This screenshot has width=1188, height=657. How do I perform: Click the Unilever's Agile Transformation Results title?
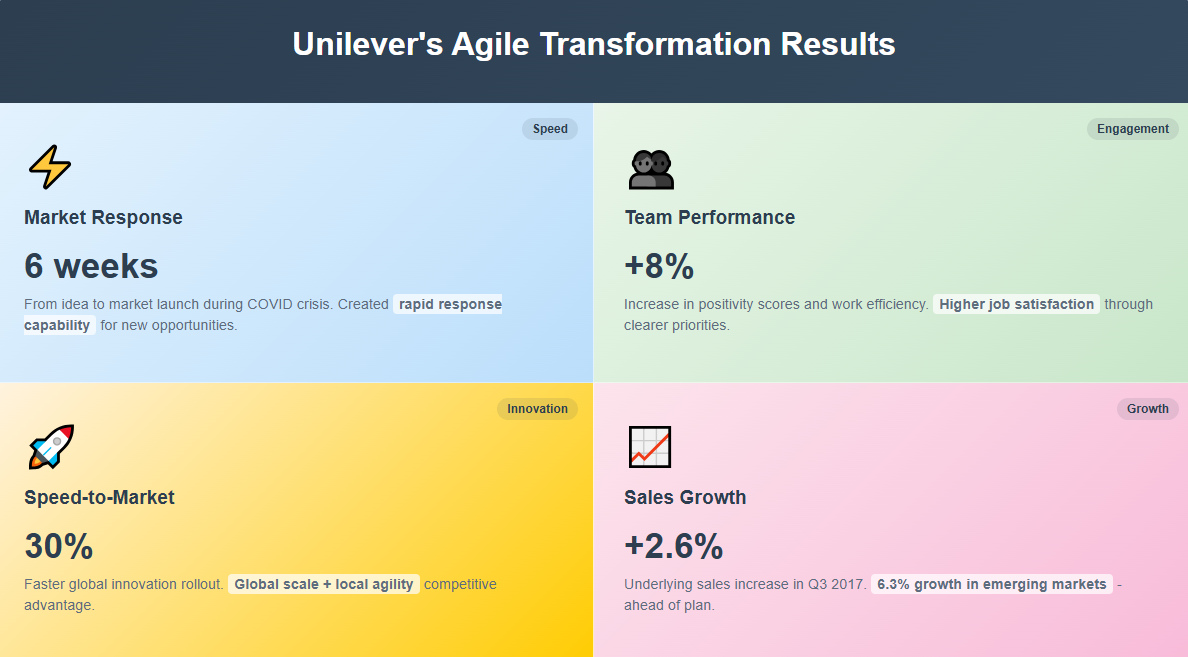[x=594, y=44]
